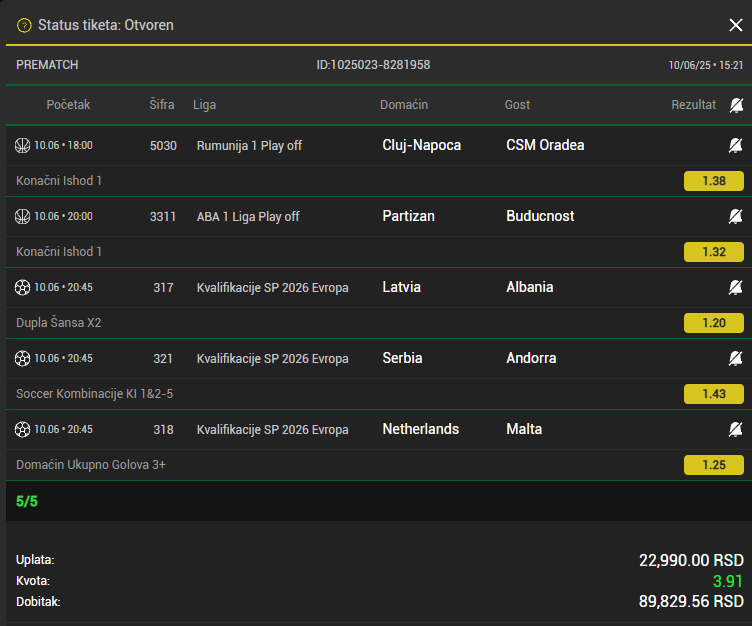
Task: Click soccer ball icon on Serbia row
Action: coord(22,358)
